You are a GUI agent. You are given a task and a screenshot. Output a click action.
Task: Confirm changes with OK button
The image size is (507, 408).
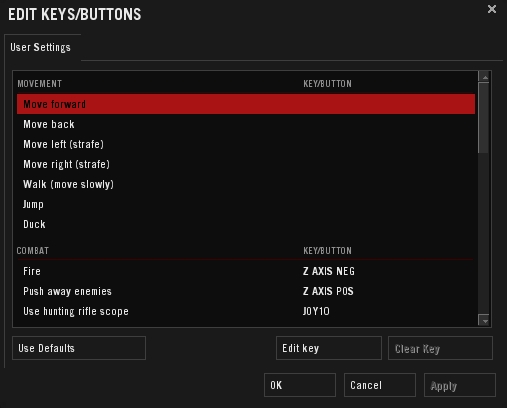point(300,385)
